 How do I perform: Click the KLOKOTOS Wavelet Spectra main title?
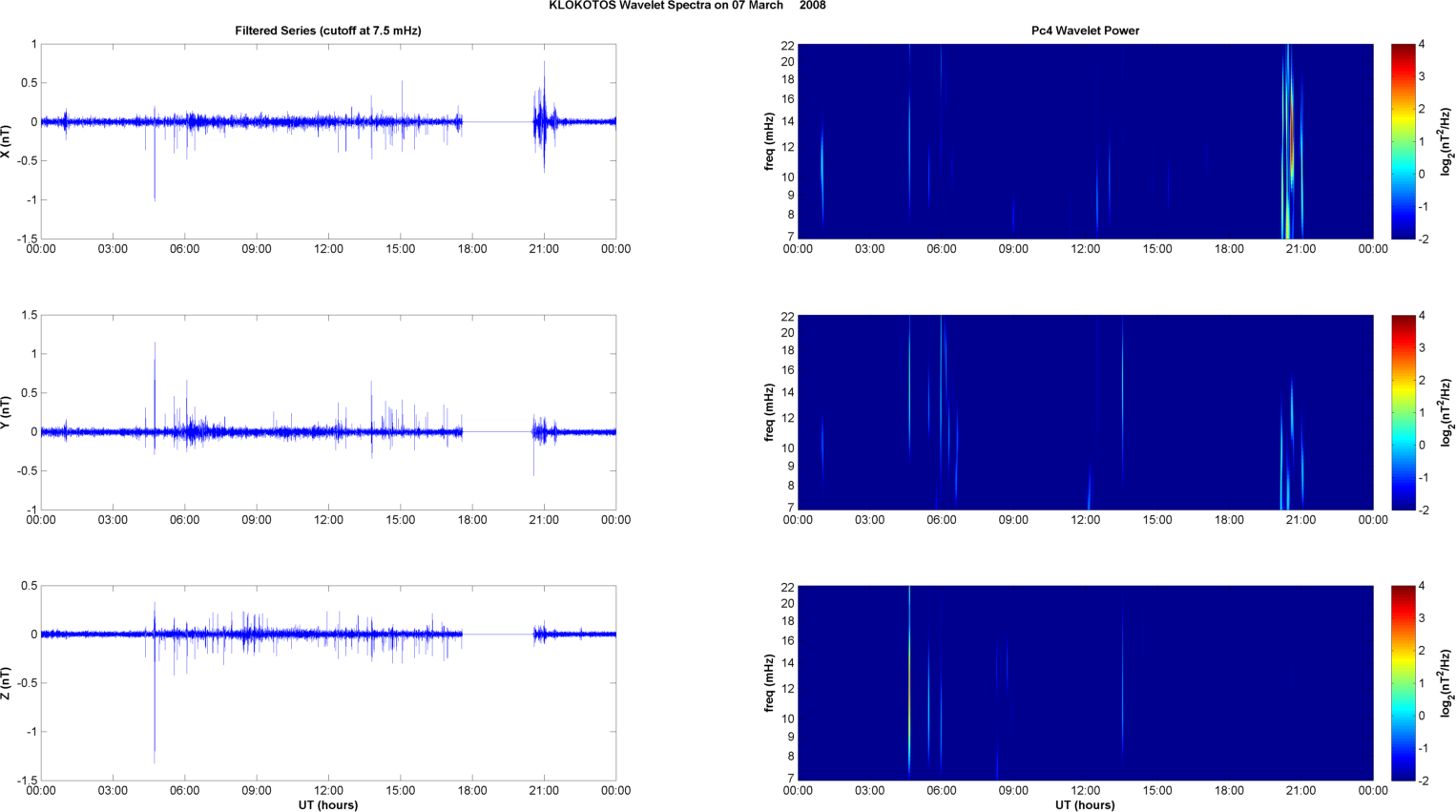click(x=687, y=6)
